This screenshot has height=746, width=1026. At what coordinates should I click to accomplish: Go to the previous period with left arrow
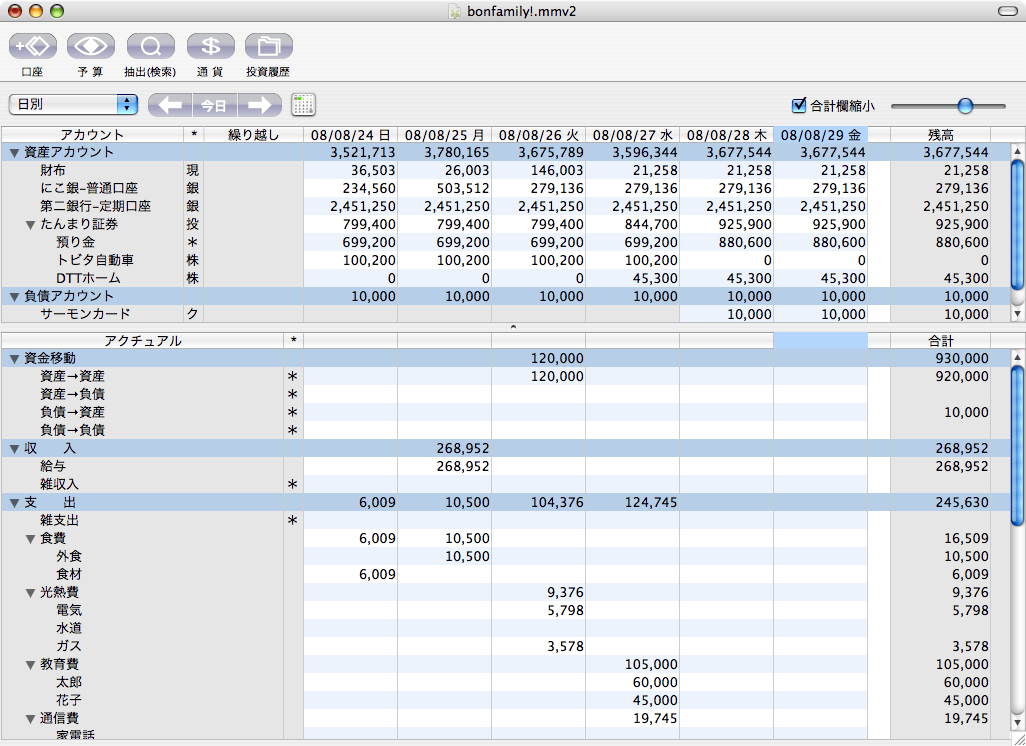(170, 105)
